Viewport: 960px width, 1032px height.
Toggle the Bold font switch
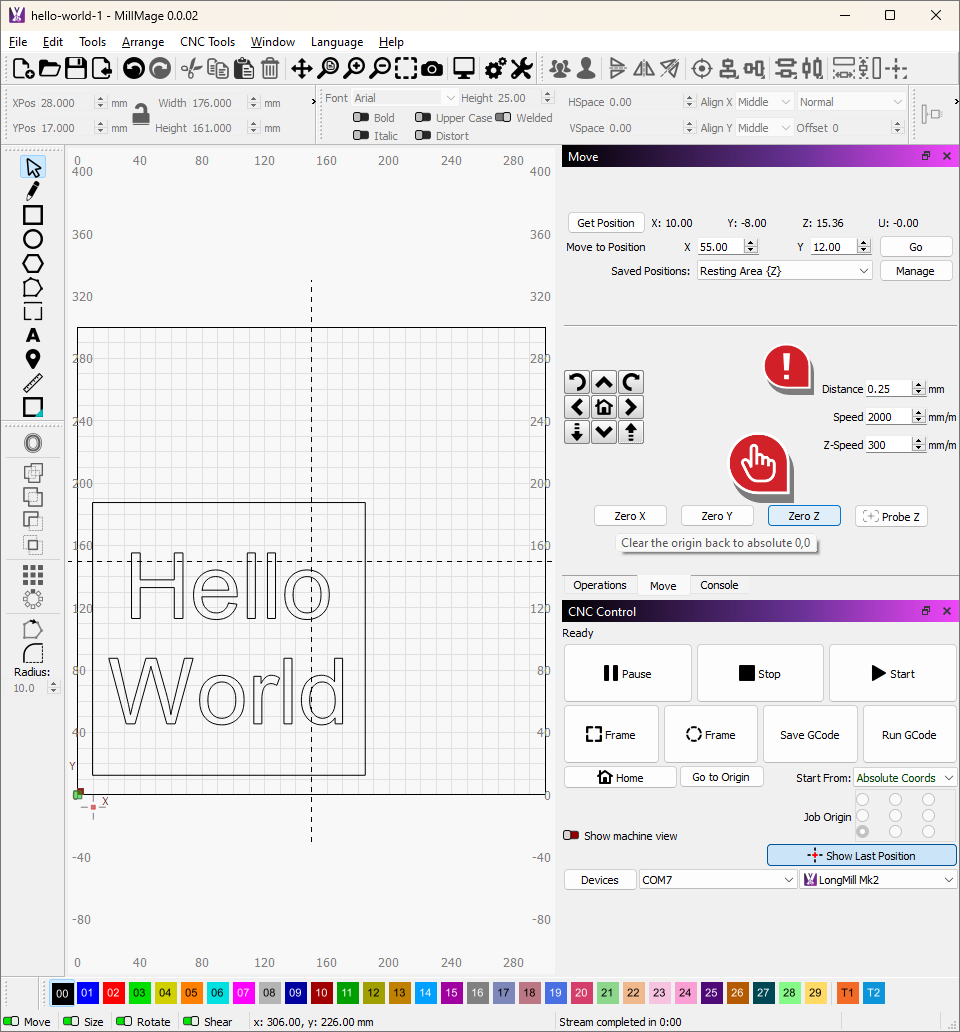tap(361, 118)
